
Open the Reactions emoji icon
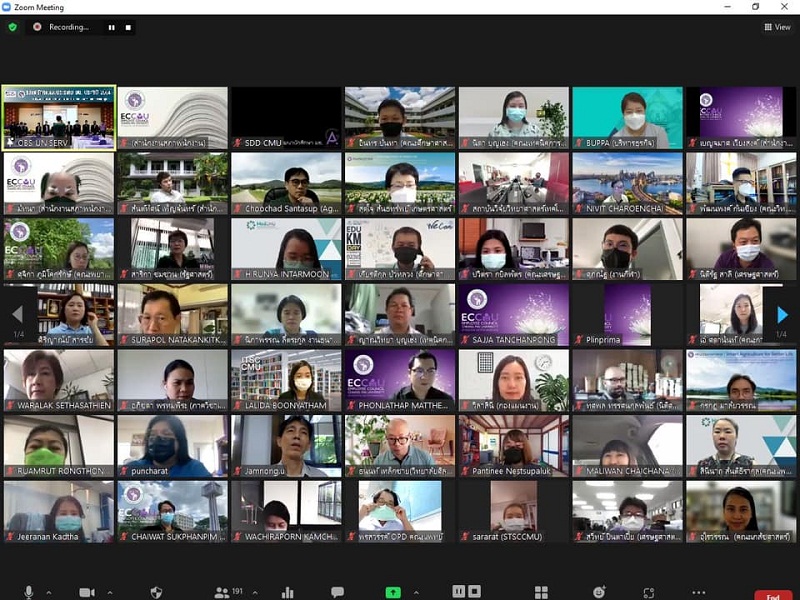click(x=598, y=592)
